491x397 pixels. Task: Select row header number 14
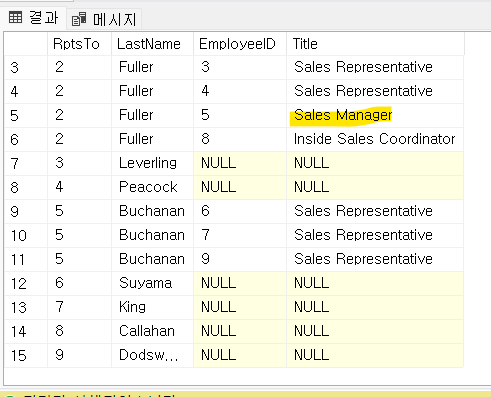point(26,332)
